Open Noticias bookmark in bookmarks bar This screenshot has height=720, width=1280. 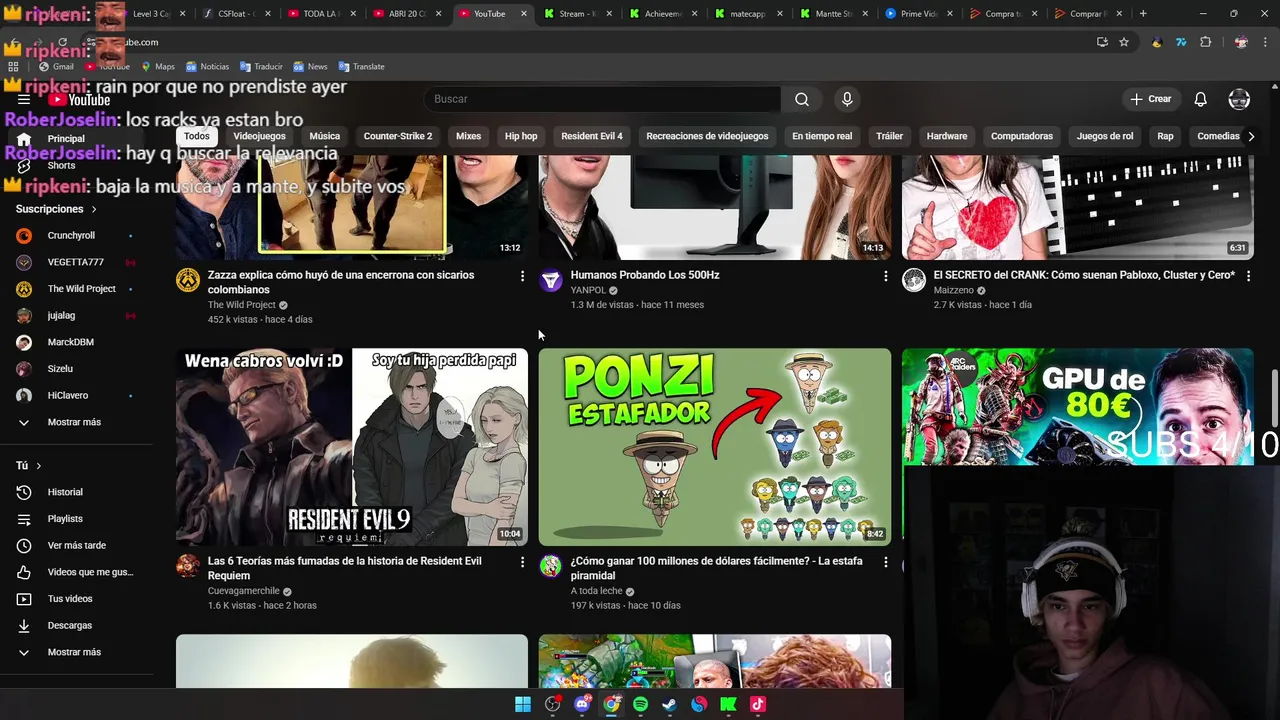pos(207,66)
